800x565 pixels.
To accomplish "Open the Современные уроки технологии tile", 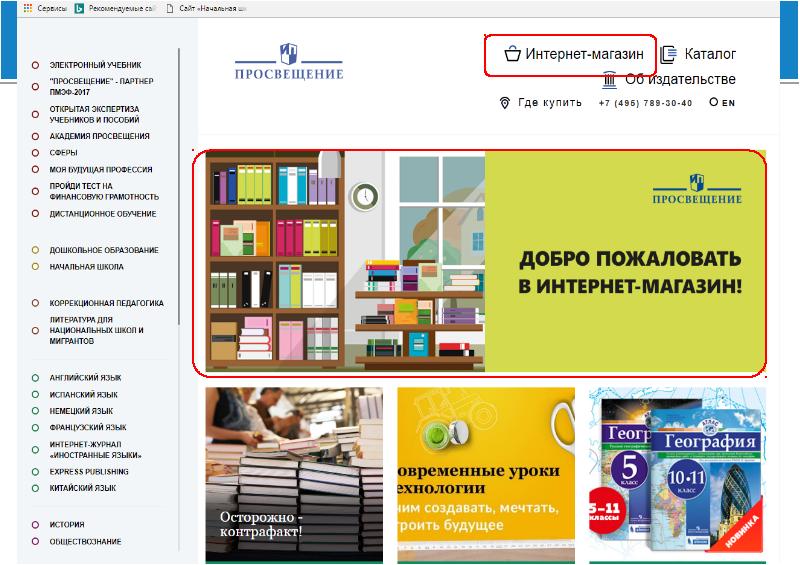I will pyautogui.click(x=486, y=475).
